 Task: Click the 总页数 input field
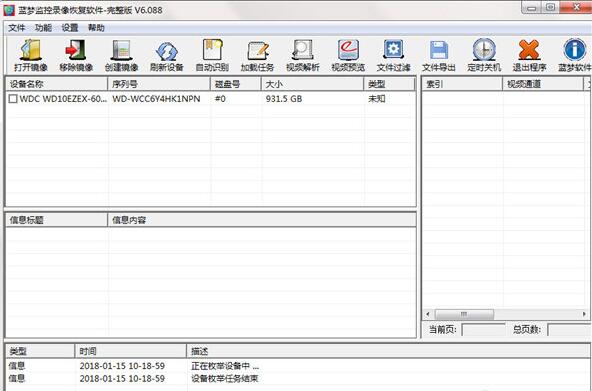coord(569,330)
